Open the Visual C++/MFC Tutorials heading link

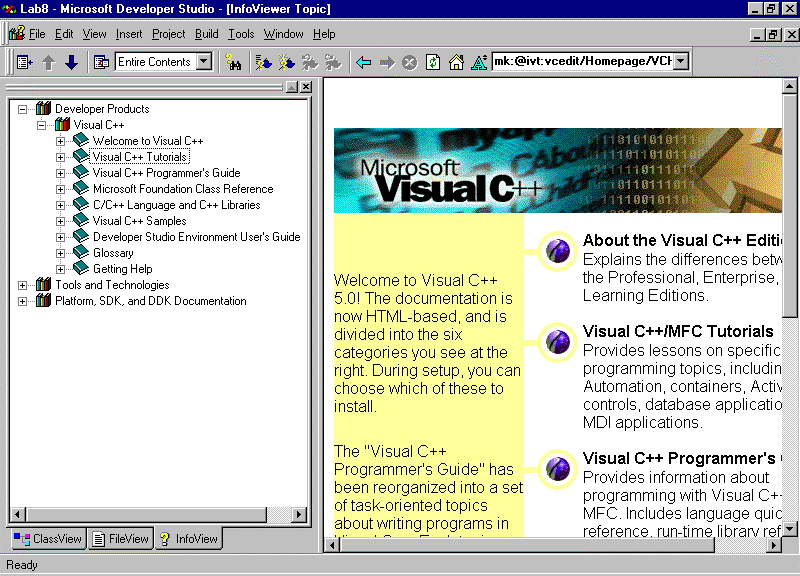coord(678,332)
